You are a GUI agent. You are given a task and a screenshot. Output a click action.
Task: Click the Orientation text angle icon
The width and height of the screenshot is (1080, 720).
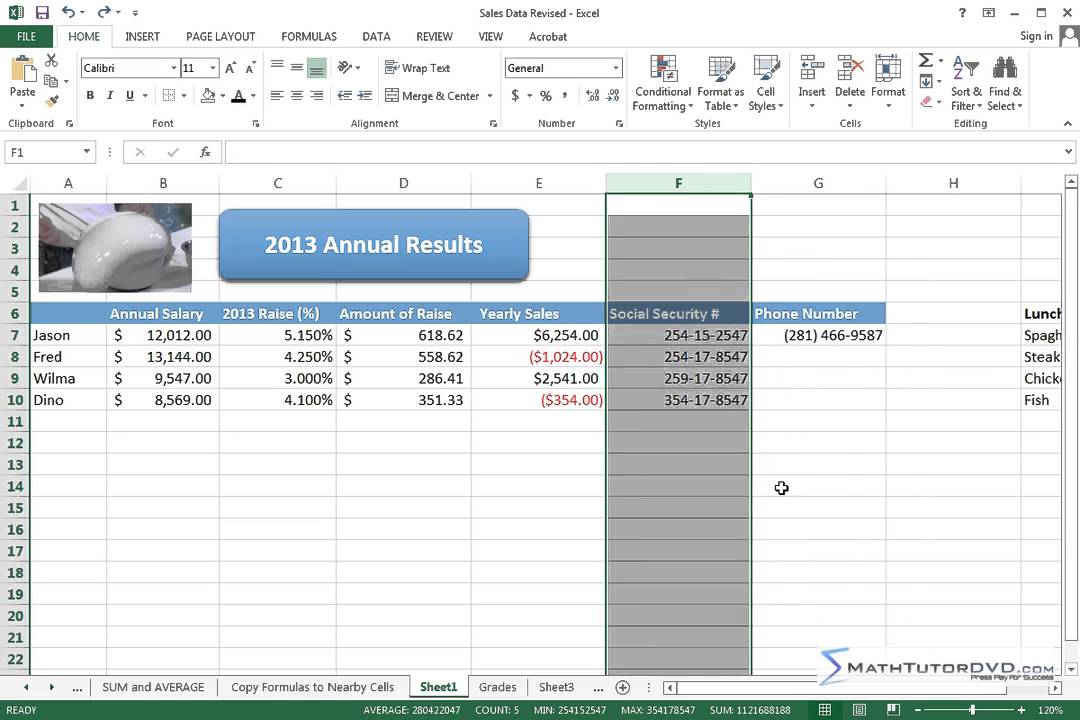click(x=345, y=67)
